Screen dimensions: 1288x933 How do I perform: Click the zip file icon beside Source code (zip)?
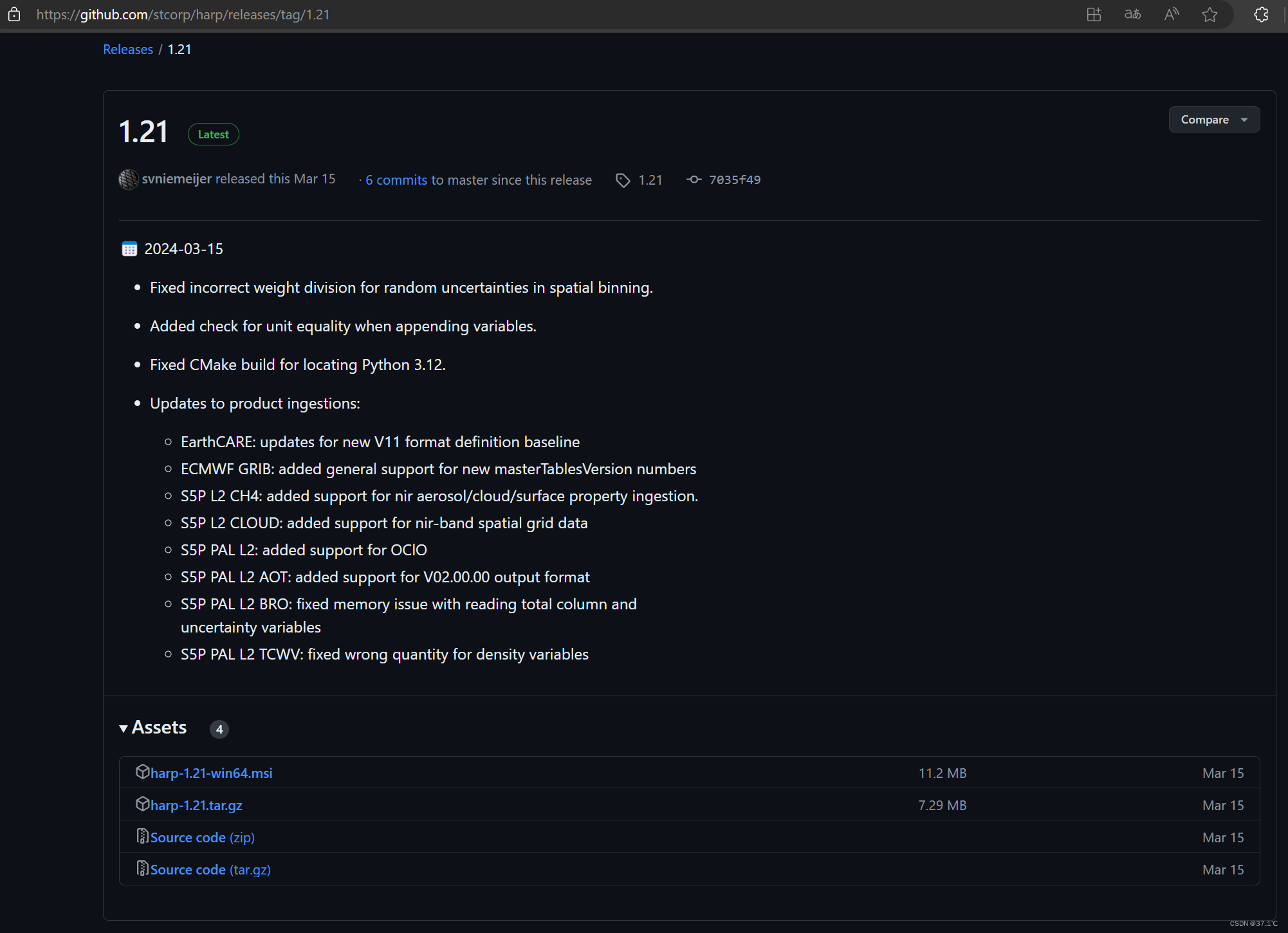coord(142,836)
